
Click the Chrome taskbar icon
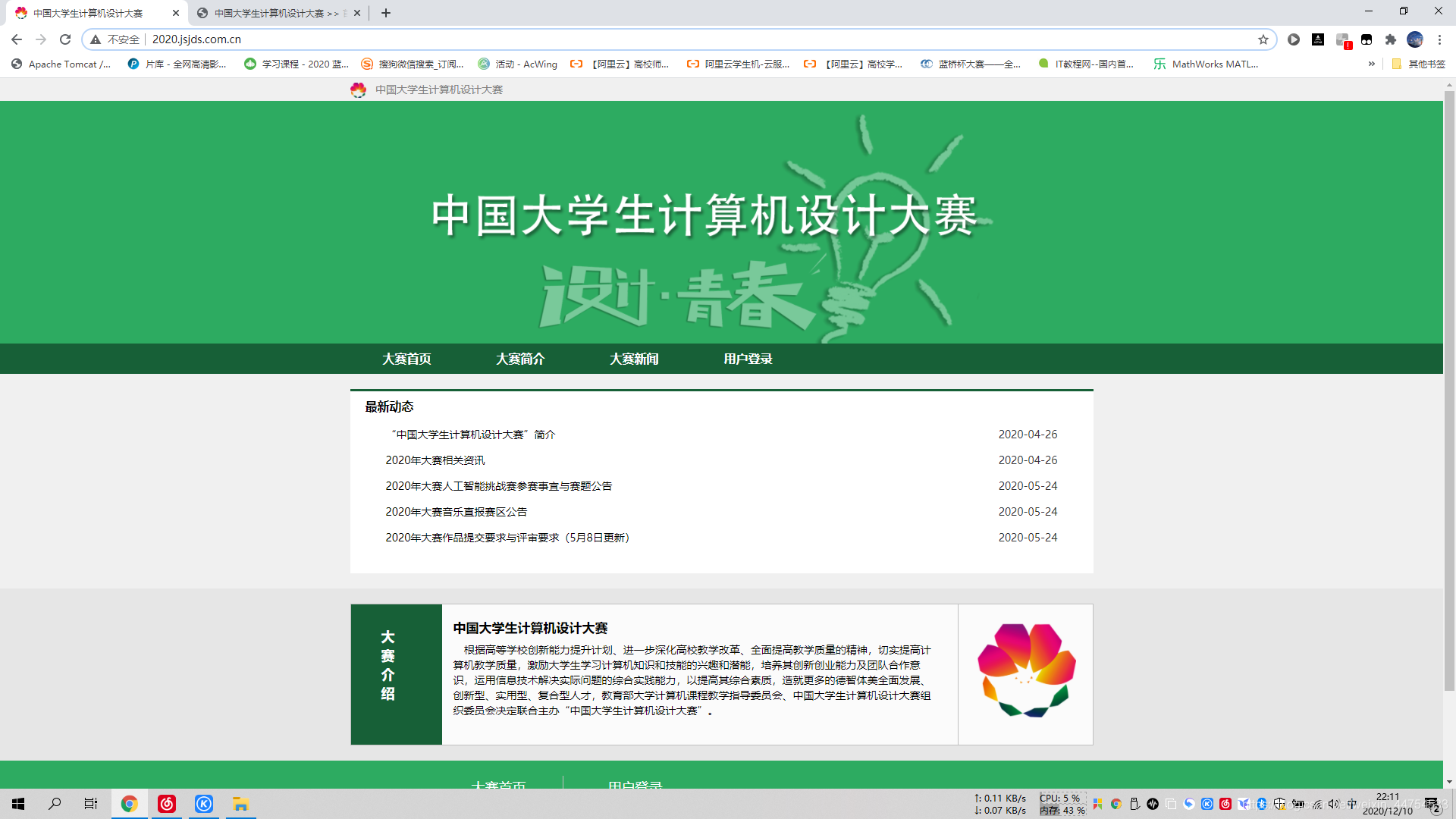129,804
